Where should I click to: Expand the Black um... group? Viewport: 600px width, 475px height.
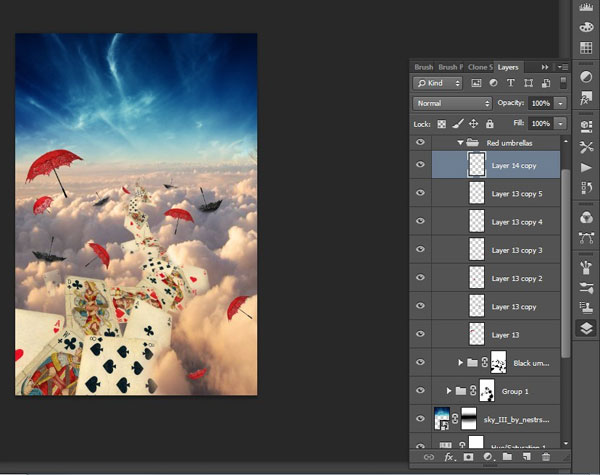coord(460,362)
